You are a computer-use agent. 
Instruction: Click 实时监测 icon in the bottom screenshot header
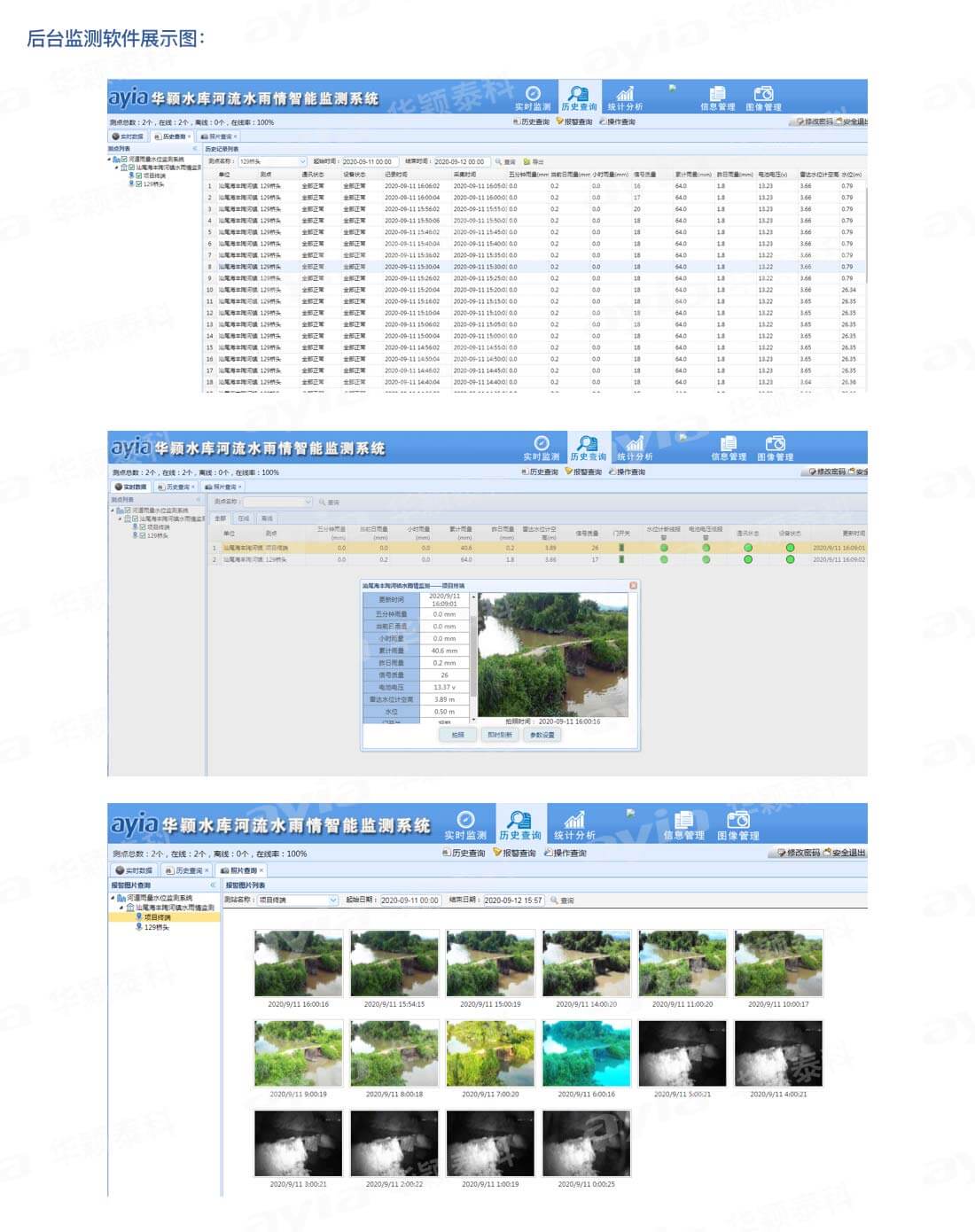465,820
